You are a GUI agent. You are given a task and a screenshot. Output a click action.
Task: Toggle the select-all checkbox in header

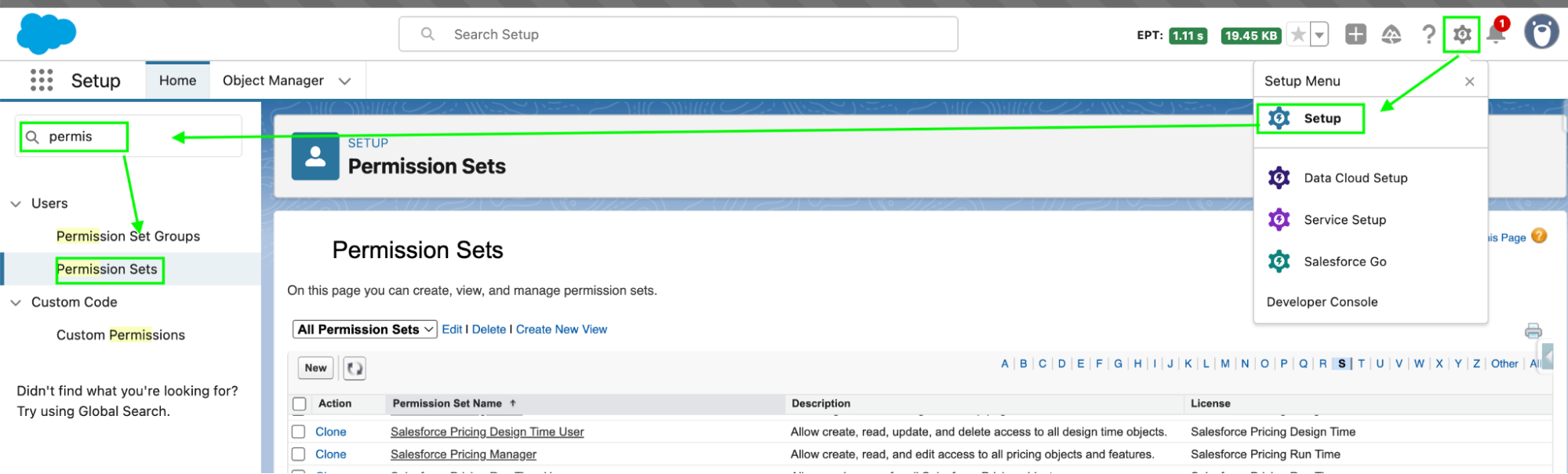point(299,404)
